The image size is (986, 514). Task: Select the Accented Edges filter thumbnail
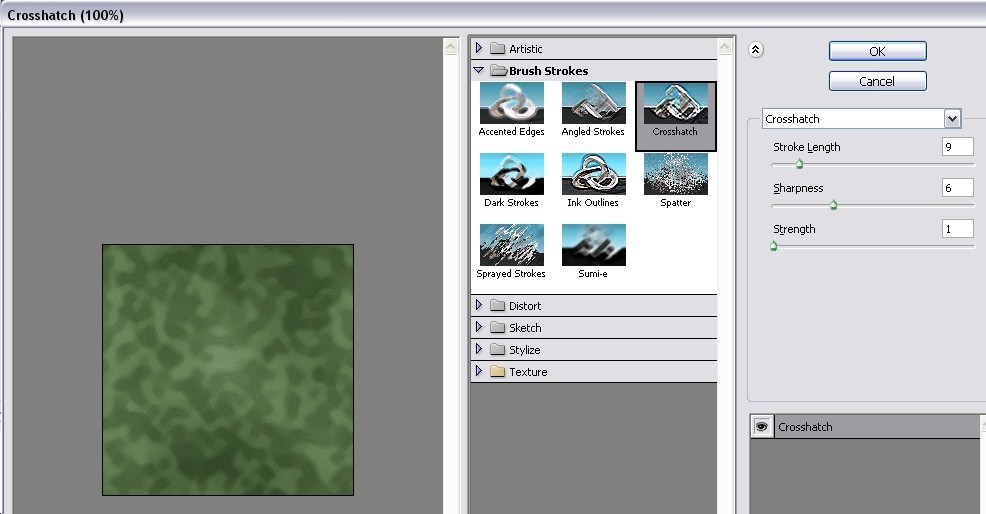tap(511, 103)
